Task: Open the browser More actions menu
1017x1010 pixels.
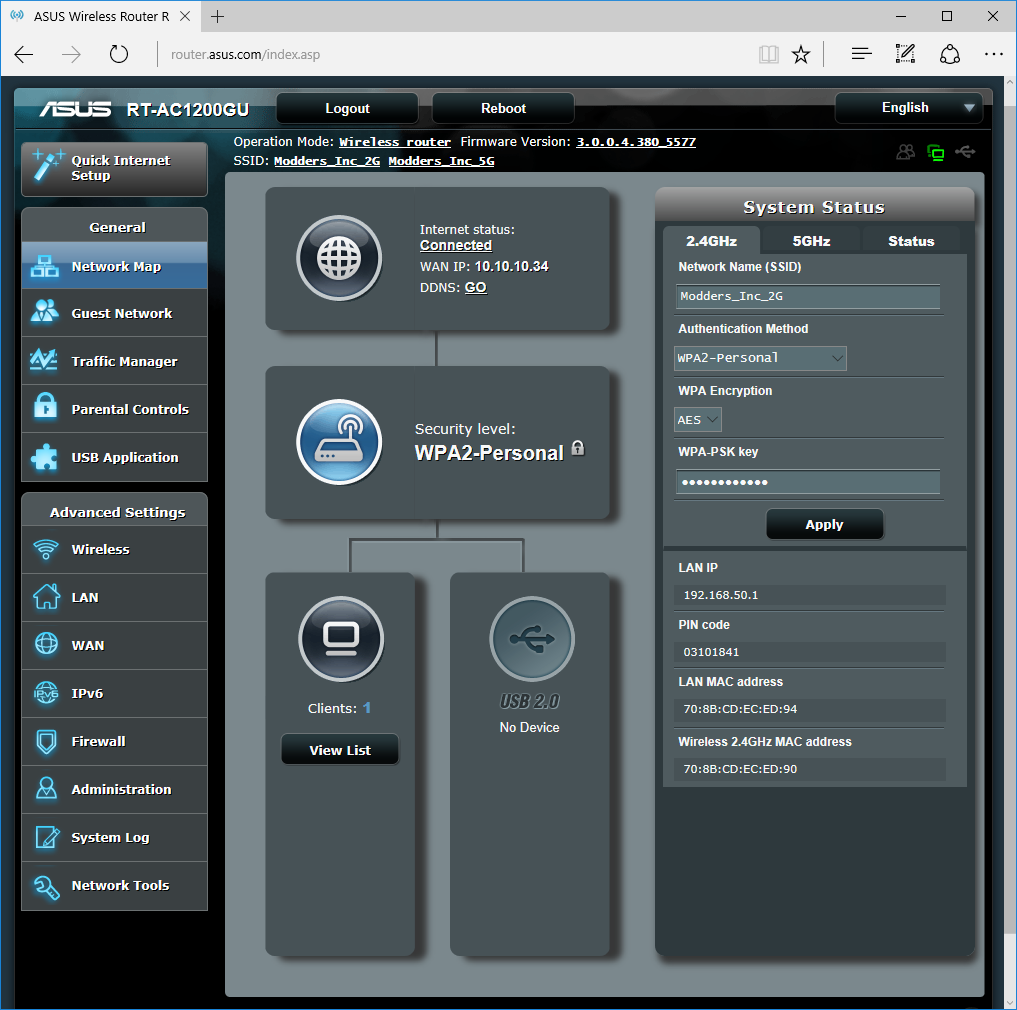Action: pos(994,54)
